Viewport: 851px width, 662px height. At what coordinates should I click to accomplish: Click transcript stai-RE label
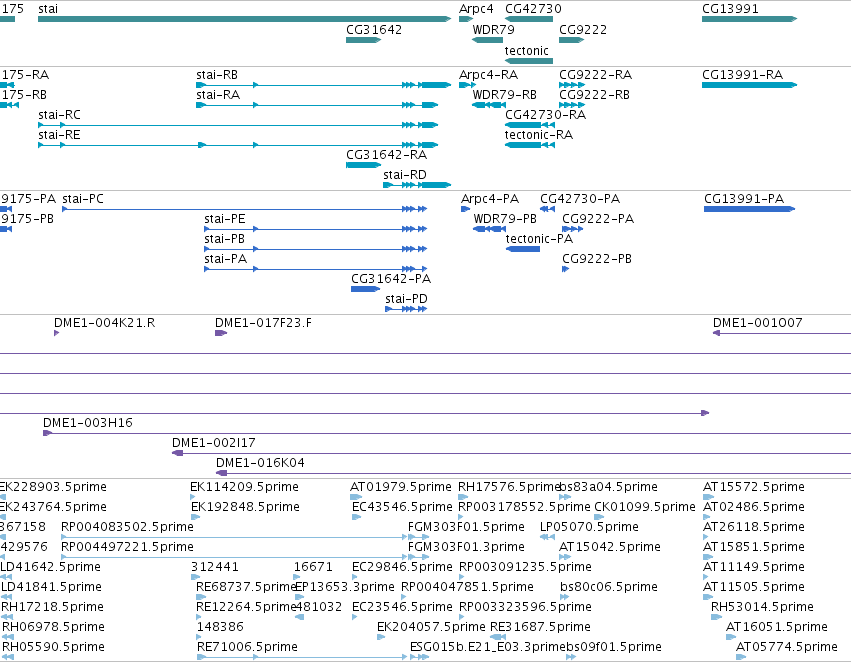pyautogui.click(x=59, y=135)
